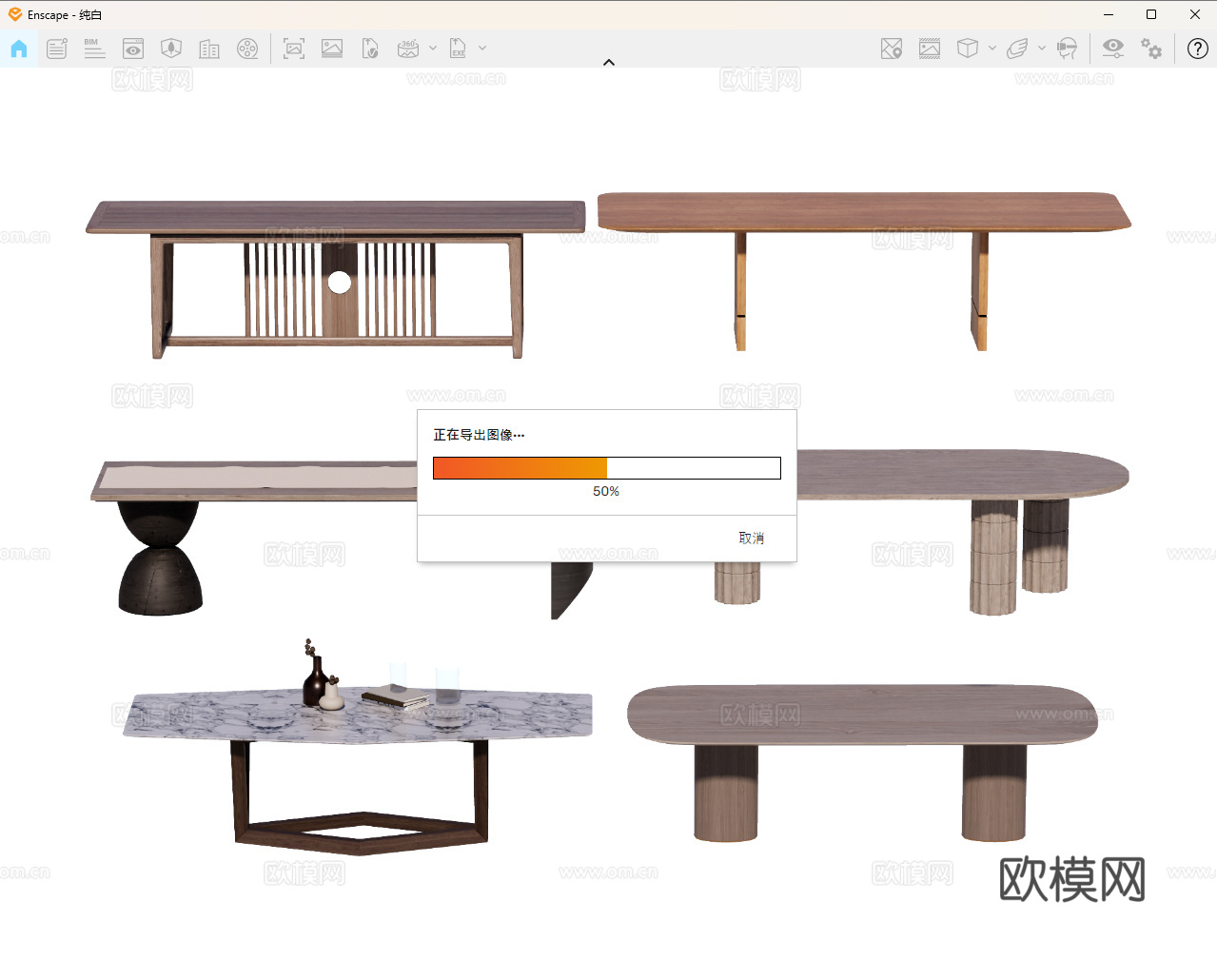Toggle the safe frame image icon
Viewport: 1217px width, 980px height.
pyautogui.click(x=930, y=49)
